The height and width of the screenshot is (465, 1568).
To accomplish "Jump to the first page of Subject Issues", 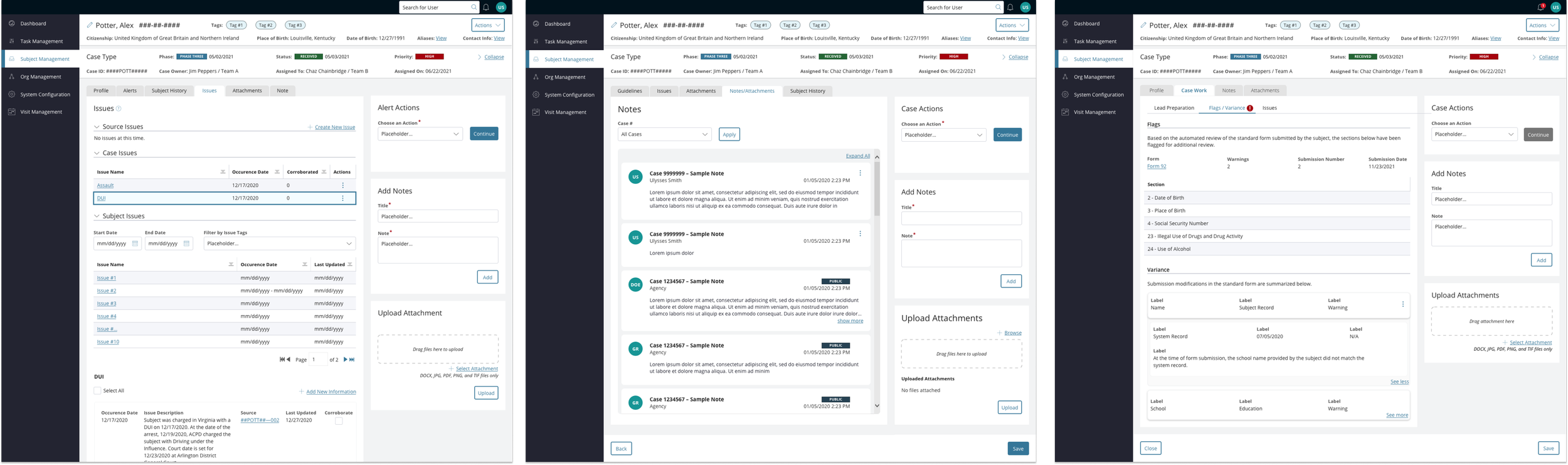I will coord(282,360).
